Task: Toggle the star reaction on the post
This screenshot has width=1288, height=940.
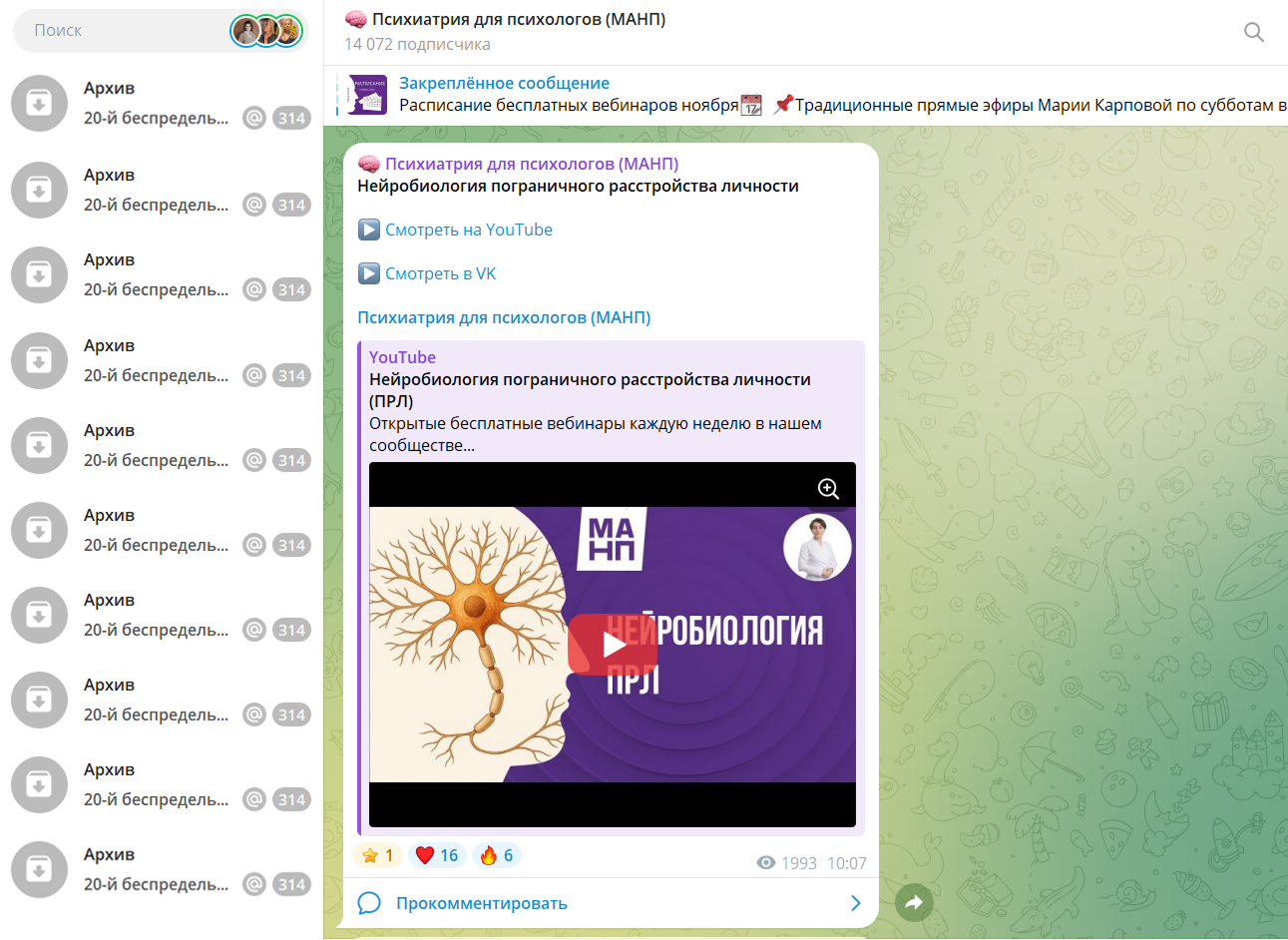Action: pyautogui.click(x=378, y=855)
